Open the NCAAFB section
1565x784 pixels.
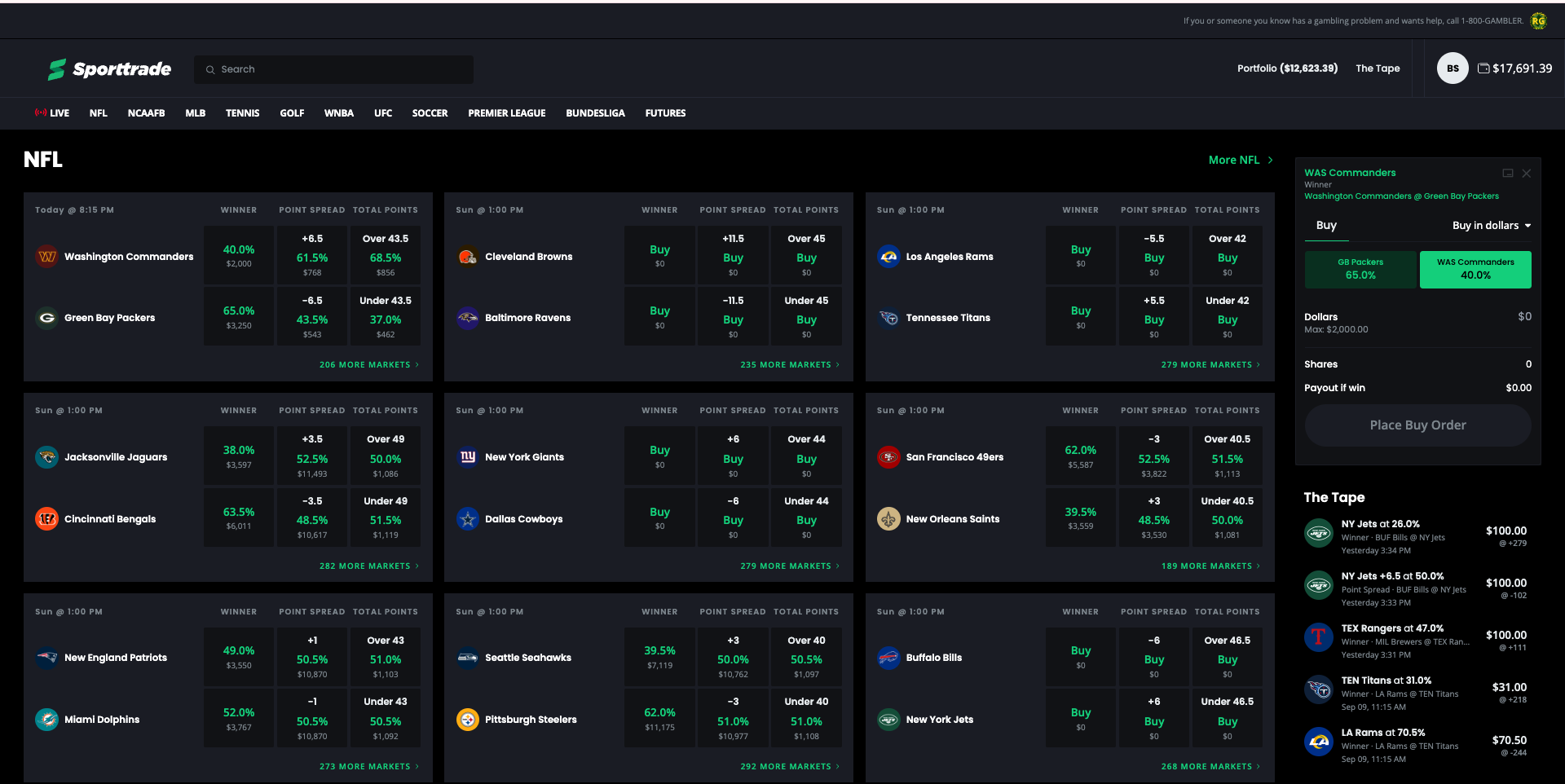146,113
